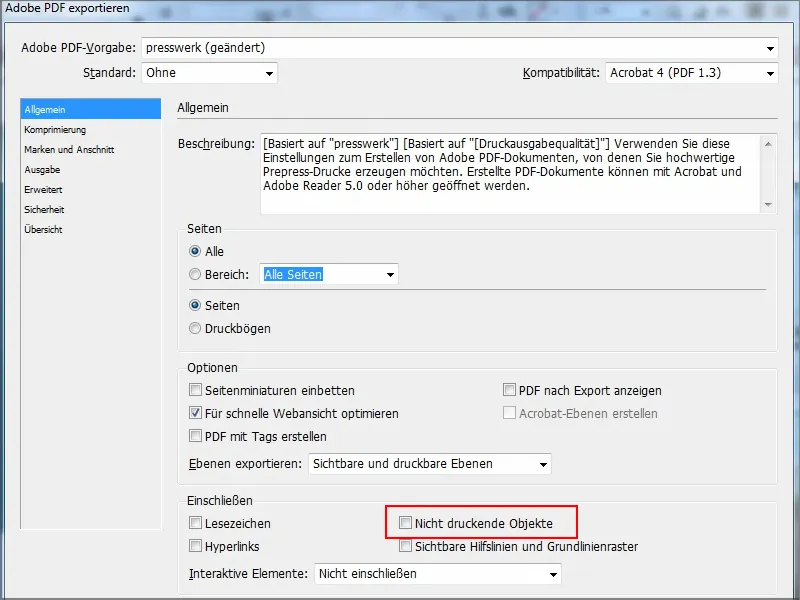The image size is (800, 600).
Task: Select the Marken und Anschnitt category
Action: (x=91, y=149)
